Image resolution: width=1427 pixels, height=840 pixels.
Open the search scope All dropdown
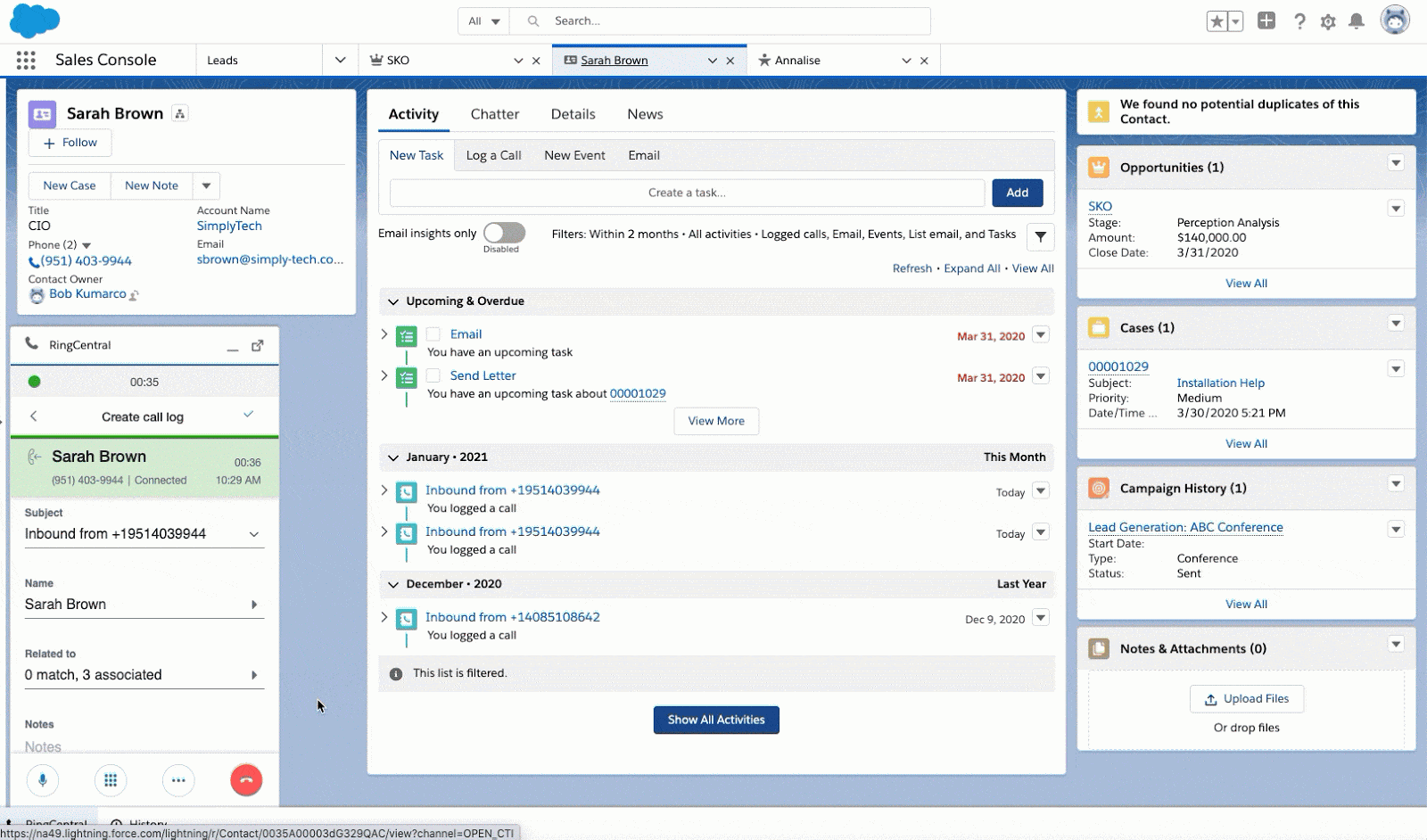click(483, 21)
